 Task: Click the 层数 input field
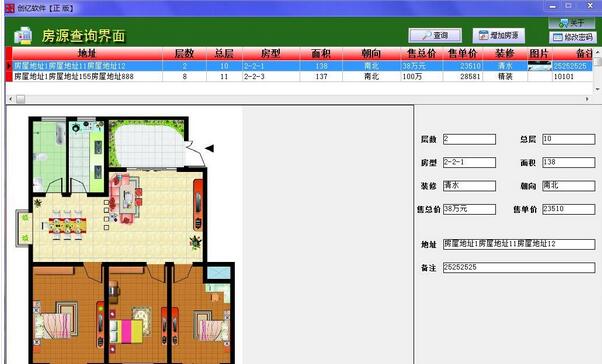point(469,139)
